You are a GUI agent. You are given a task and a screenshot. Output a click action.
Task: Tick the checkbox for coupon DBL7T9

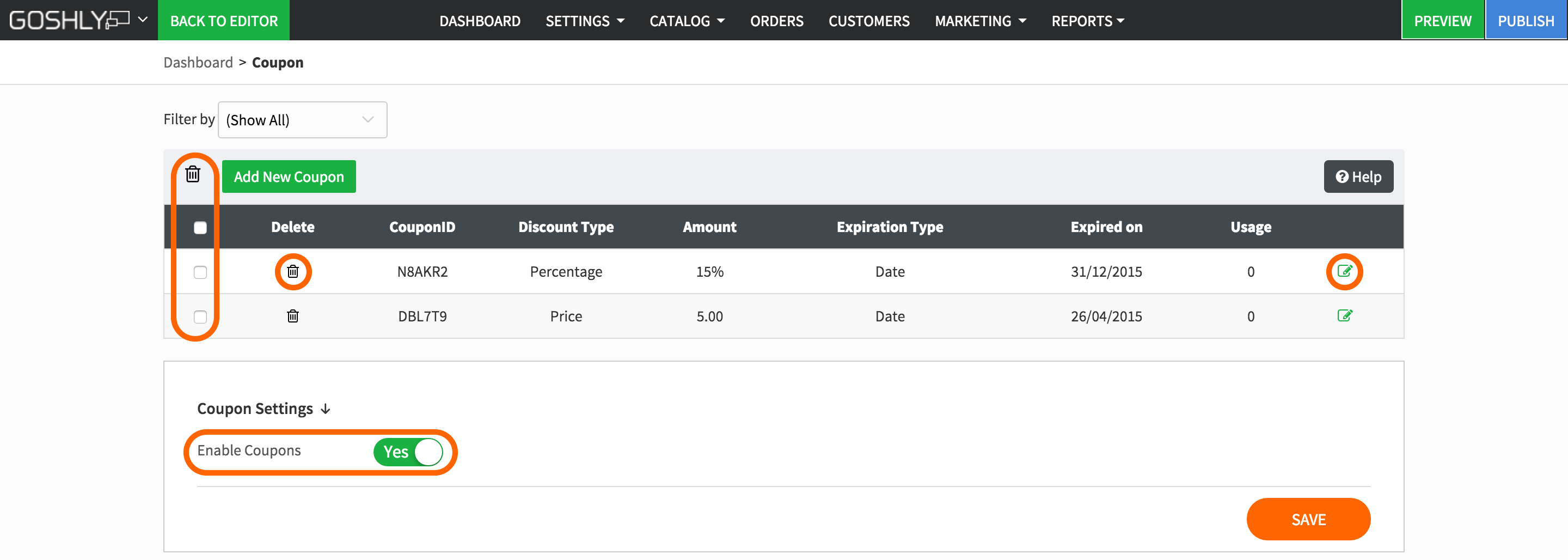coord(200,317)
